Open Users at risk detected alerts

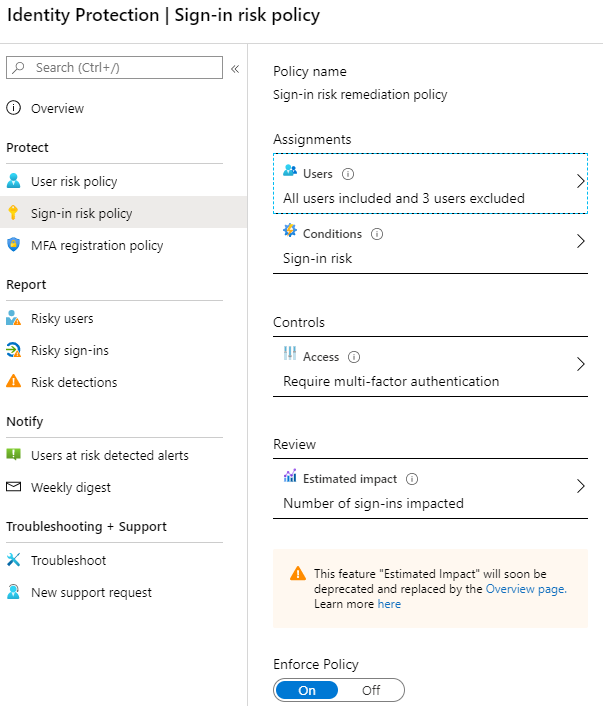(x=123, y=455)
